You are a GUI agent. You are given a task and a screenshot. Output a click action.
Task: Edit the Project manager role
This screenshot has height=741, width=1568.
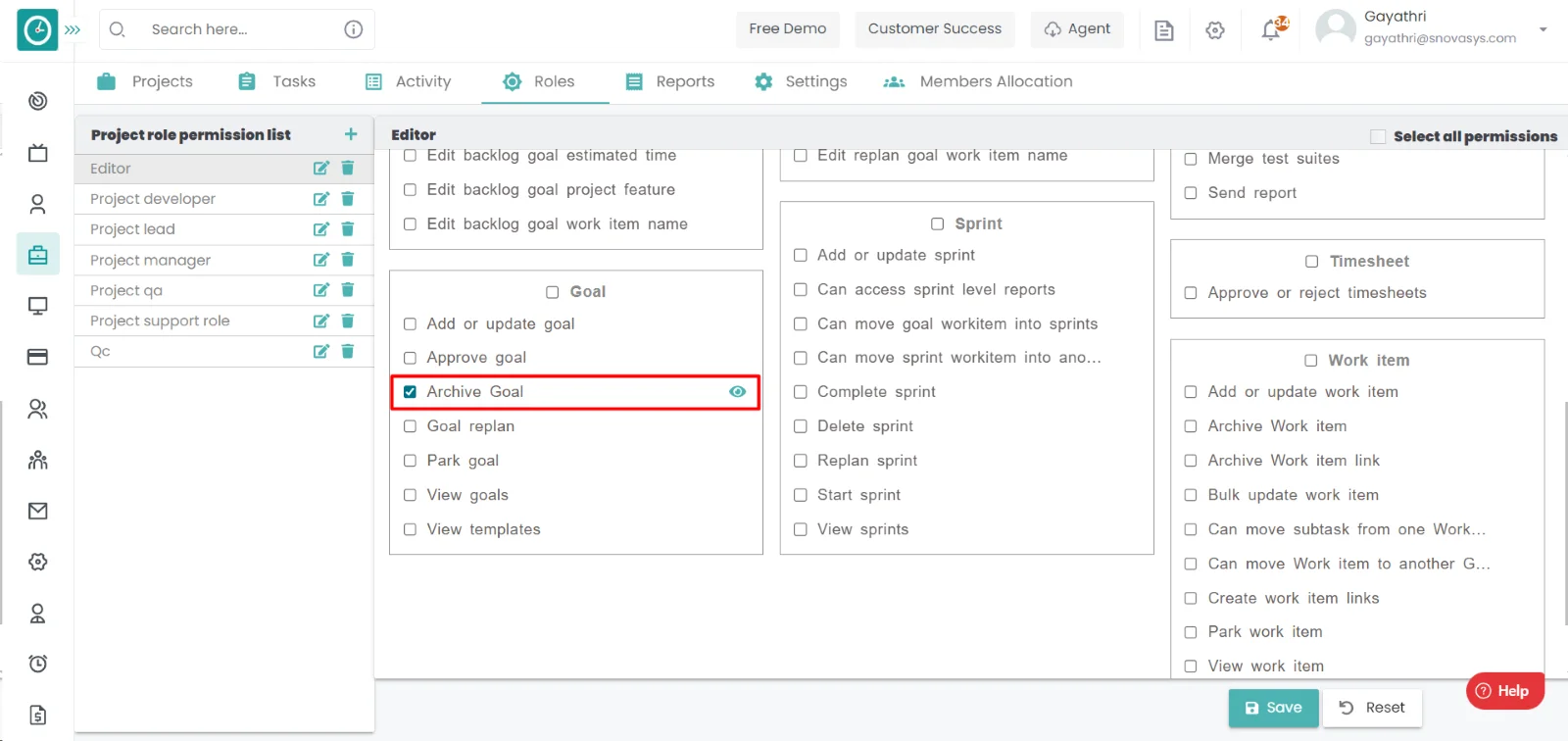(x=320, y=260)
